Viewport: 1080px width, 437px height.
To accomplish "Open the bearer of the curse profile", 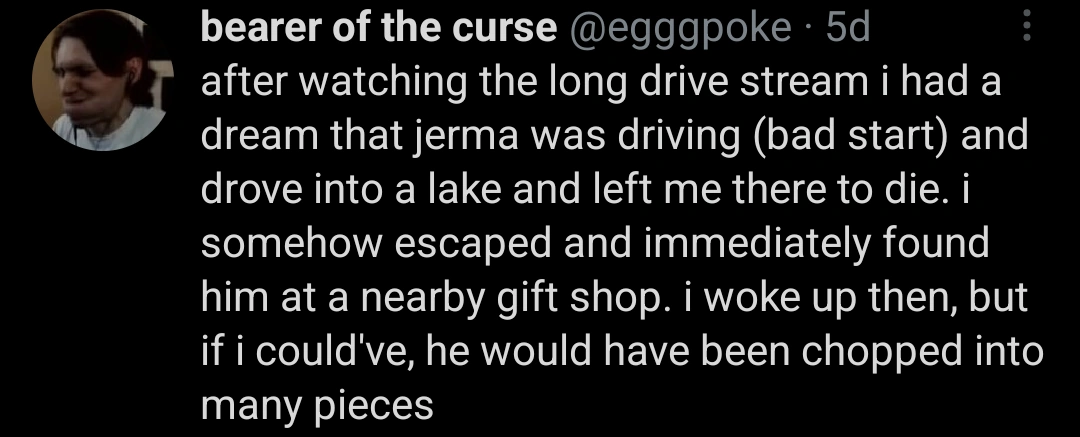I will click(x=378, y=32).
